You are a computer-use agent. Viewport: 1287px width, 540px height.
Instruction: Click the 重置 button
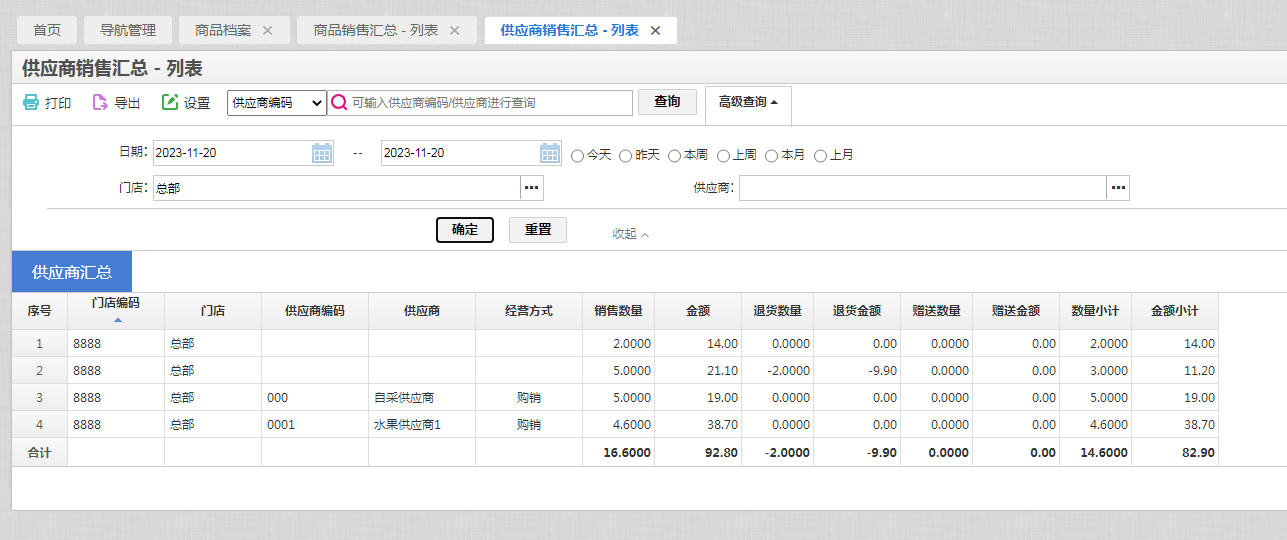(x=538, y=229)
